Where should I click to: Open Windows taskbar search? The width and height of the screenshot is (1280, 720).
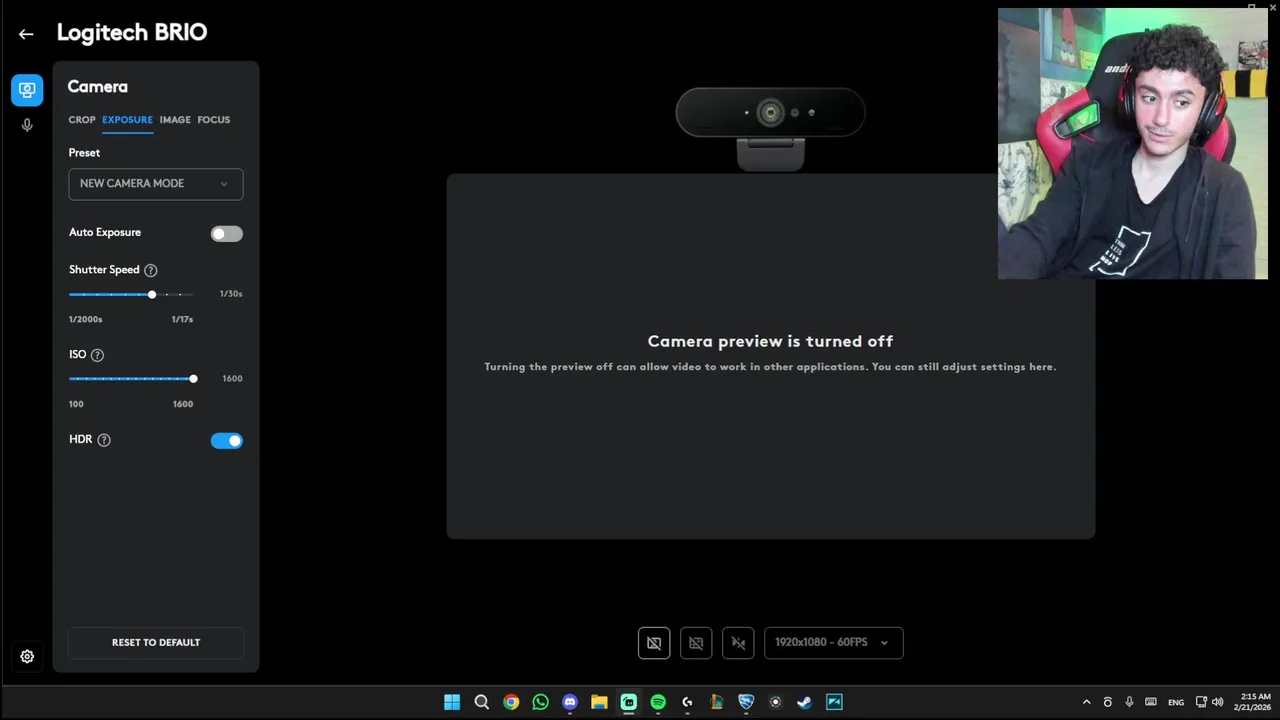482,702
